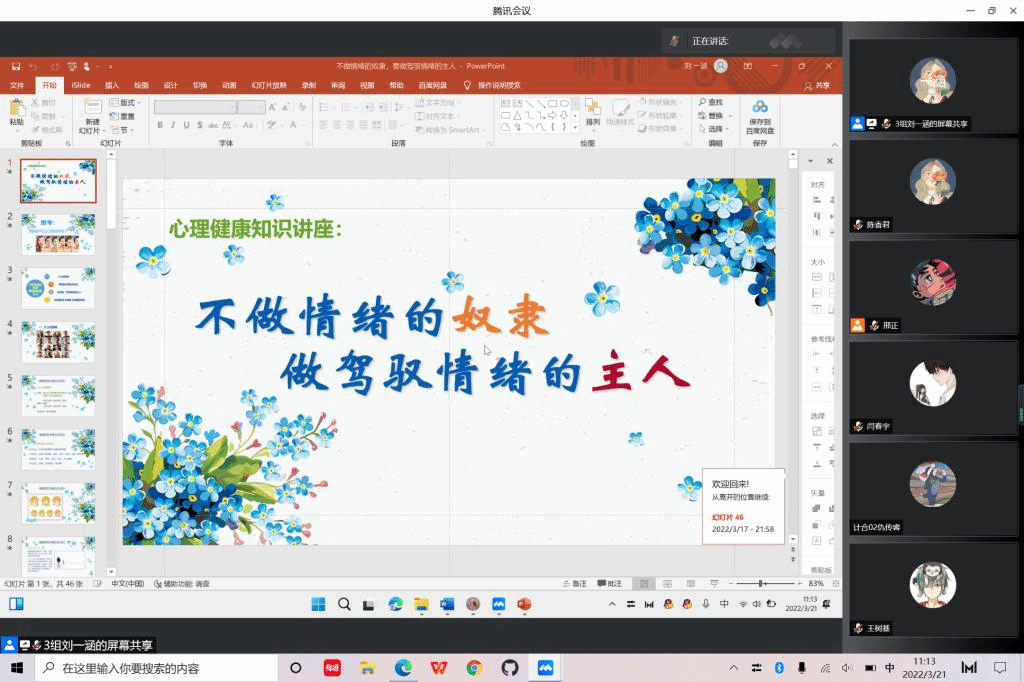Image resolution: width=1024 pixels, height=682 pixels.
Task: Switch to the iSlide tab
Action: click(x=80, y=86)
